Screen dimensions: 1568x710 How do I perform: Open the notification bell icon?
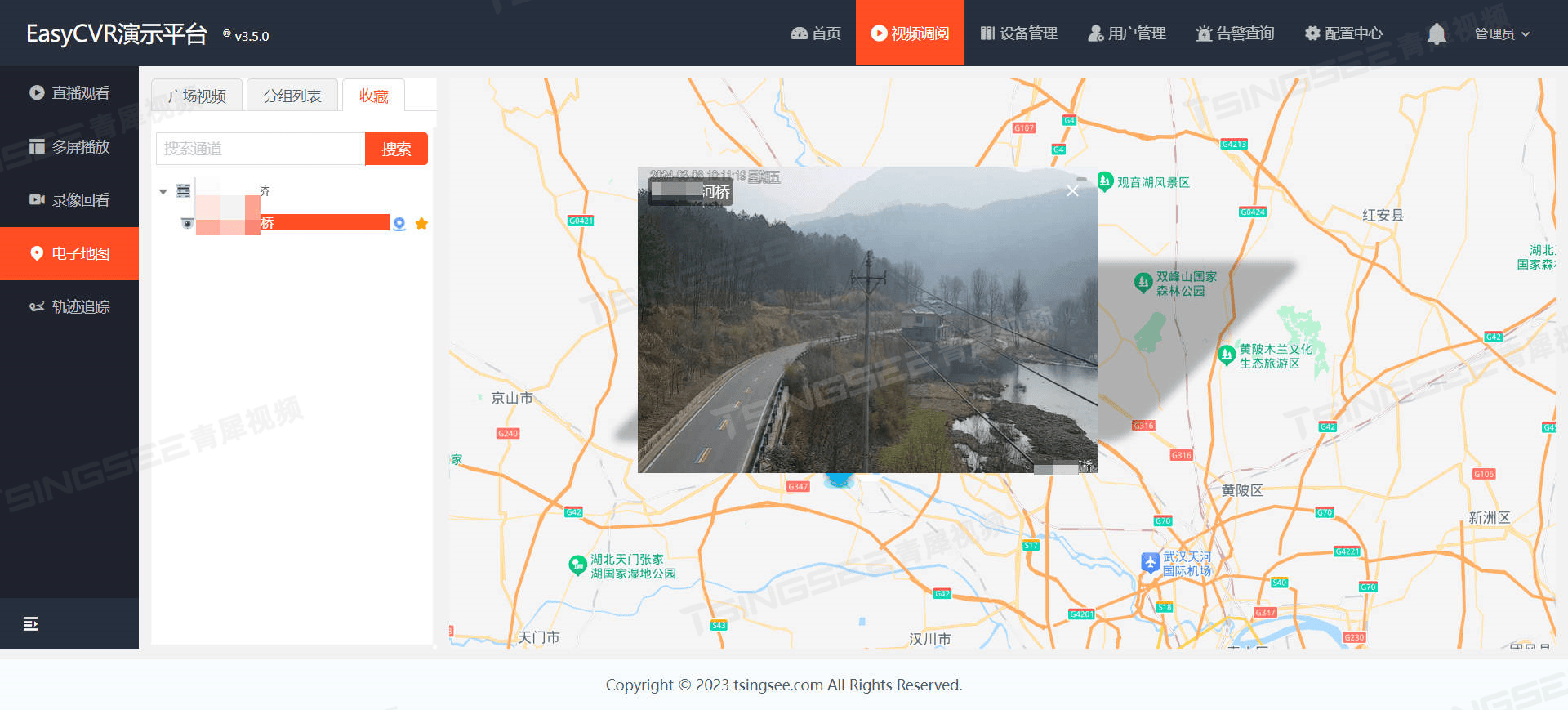[x=1437, y=33]
